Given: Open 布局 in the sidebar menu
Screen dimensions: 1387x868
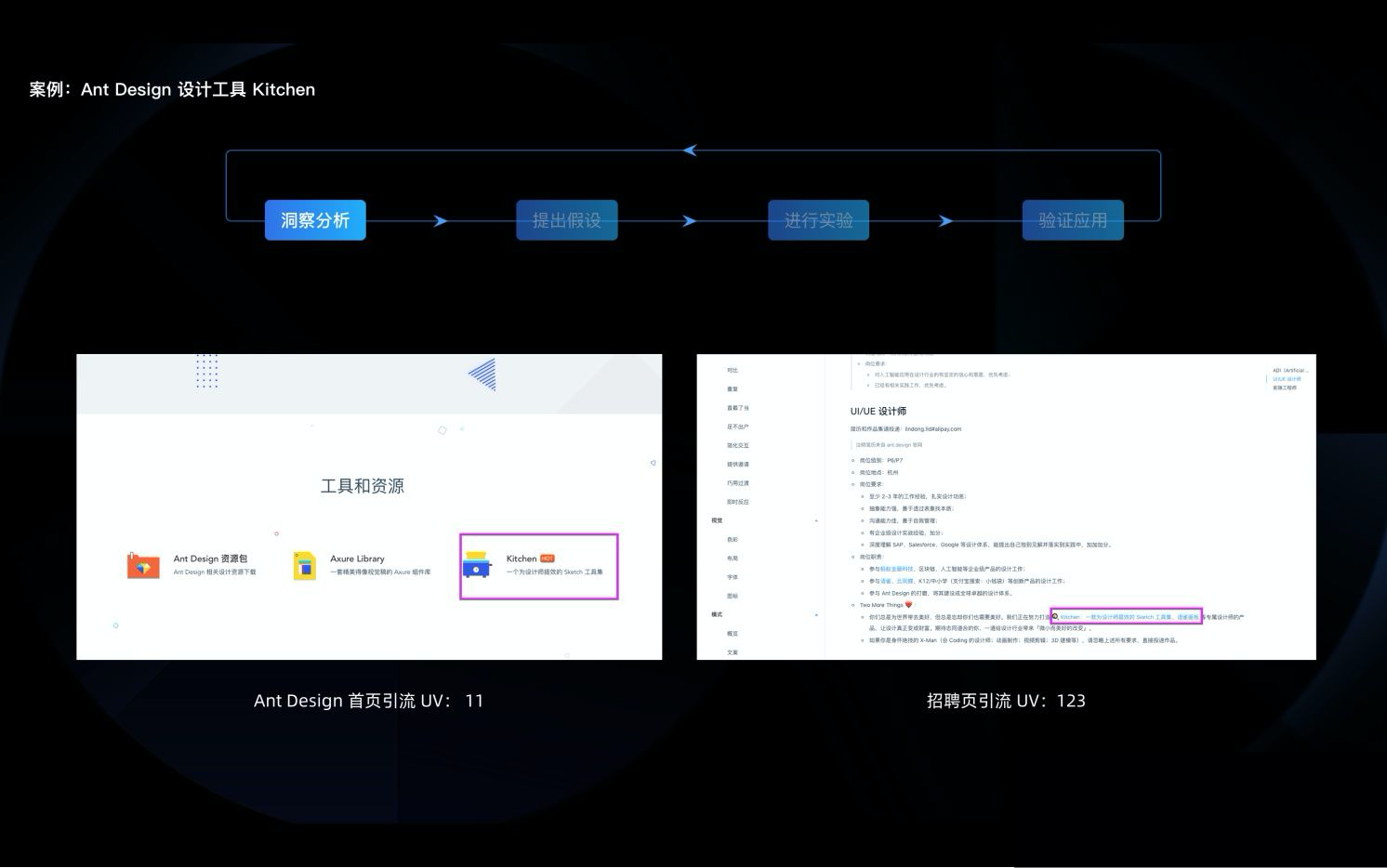Looking at the screenshot, I should click(x=733, y=559).
